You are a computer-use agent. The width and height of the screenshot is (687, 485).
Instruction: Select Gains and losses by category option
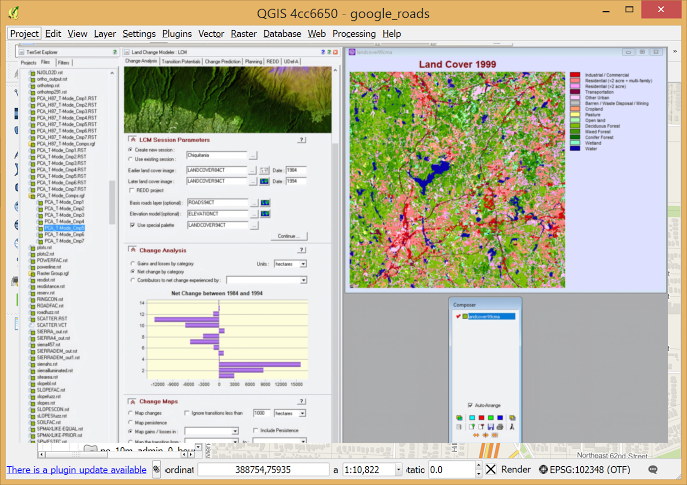coord(133,263)
